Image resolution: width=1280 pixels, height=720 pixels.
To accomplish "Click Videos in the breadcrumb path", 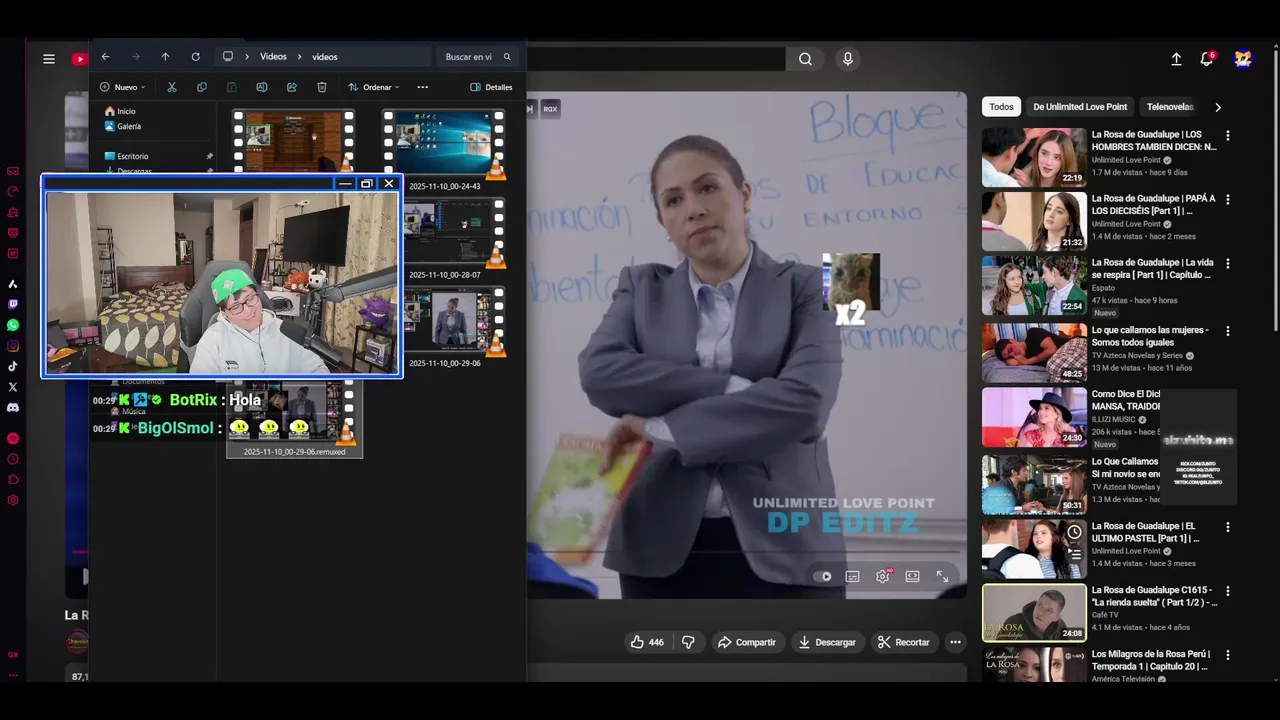I will click(x=273, y=57).
